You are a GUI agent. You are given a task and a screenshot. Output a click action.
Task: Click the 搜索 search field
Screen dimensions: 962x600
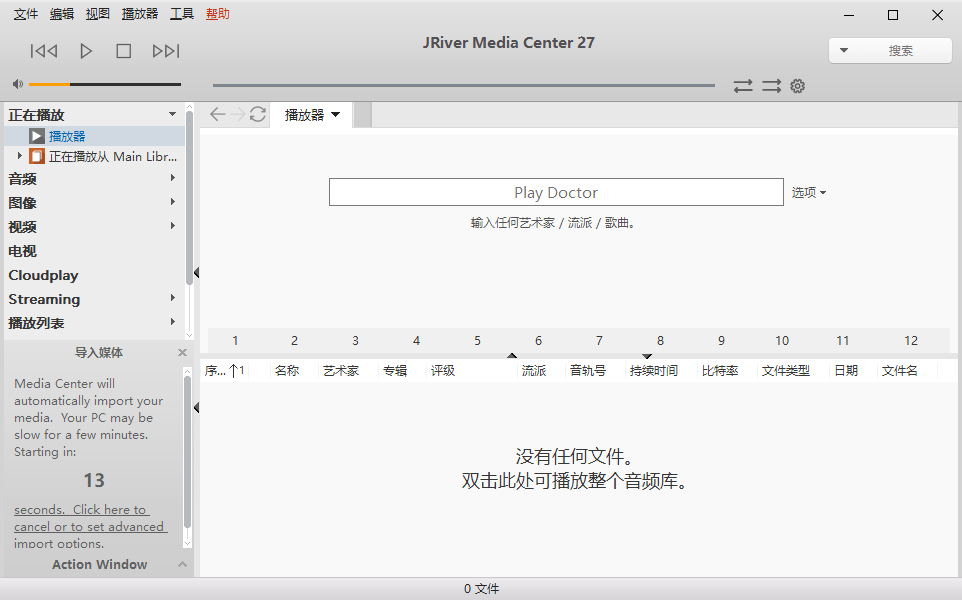click(901, 50)
